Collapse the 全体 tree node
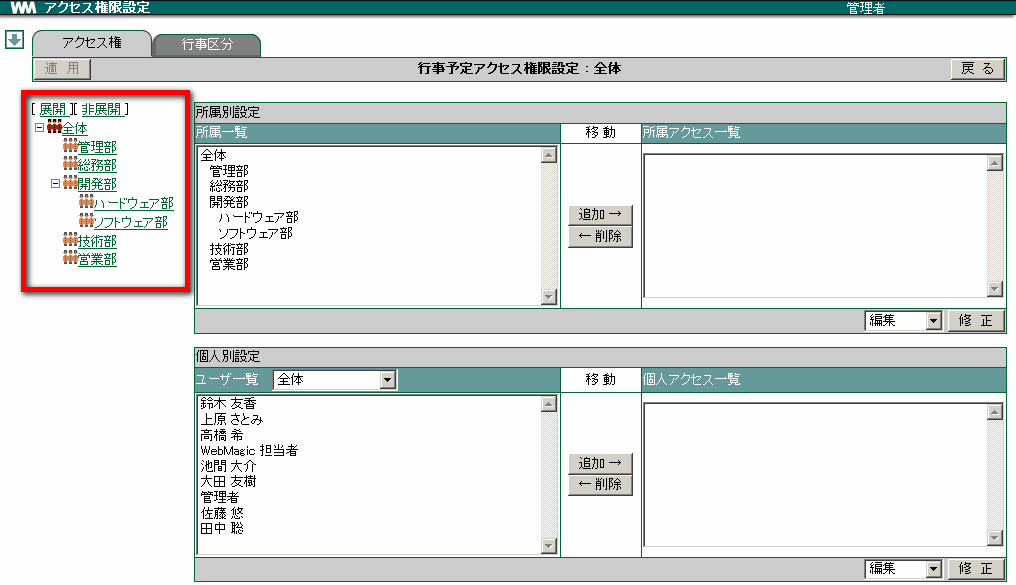Screen dimensions: 1016x585 (x=40, y=128)
